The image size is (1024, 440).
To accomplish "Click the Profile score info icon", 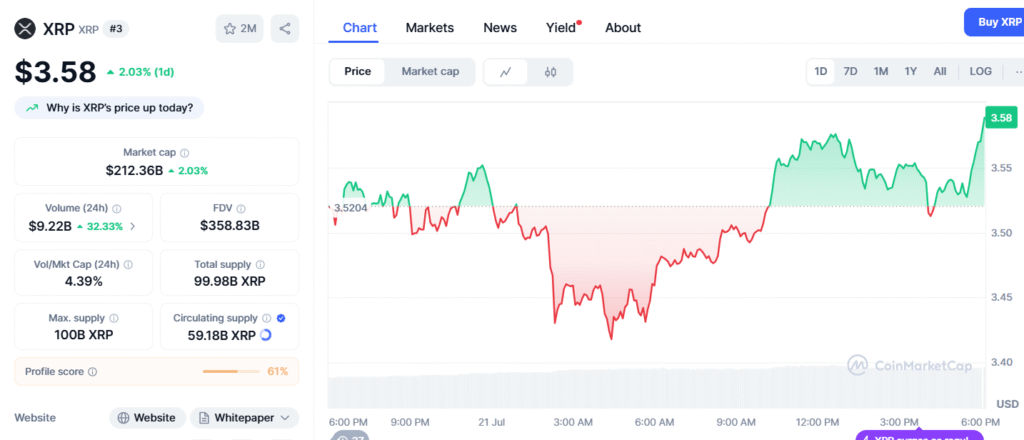I will tap(93, 372).
